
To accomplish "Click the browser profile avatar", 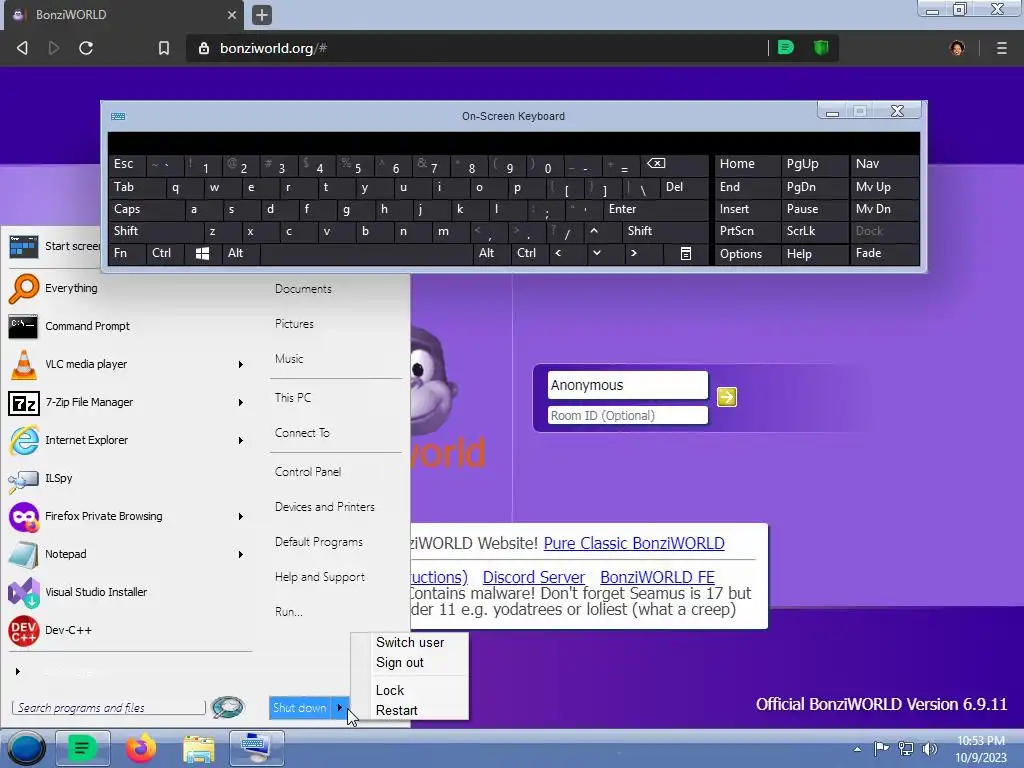I will (x=957, y=48).
